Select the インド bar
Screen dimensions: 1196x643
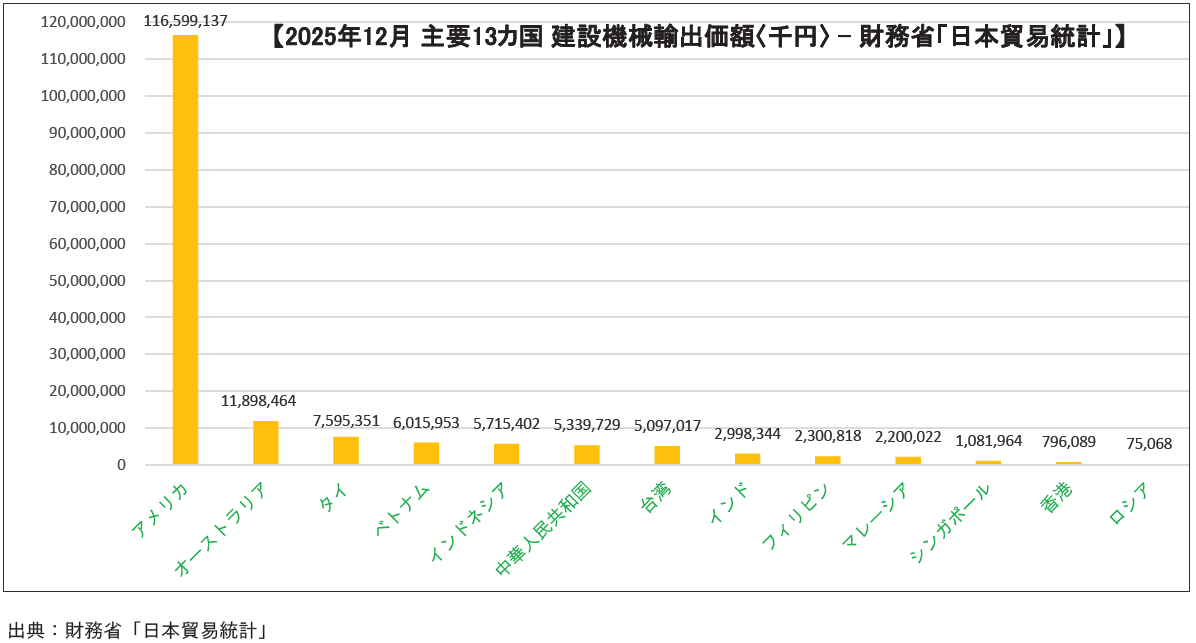pyautogui.click(x=747, y=459)
